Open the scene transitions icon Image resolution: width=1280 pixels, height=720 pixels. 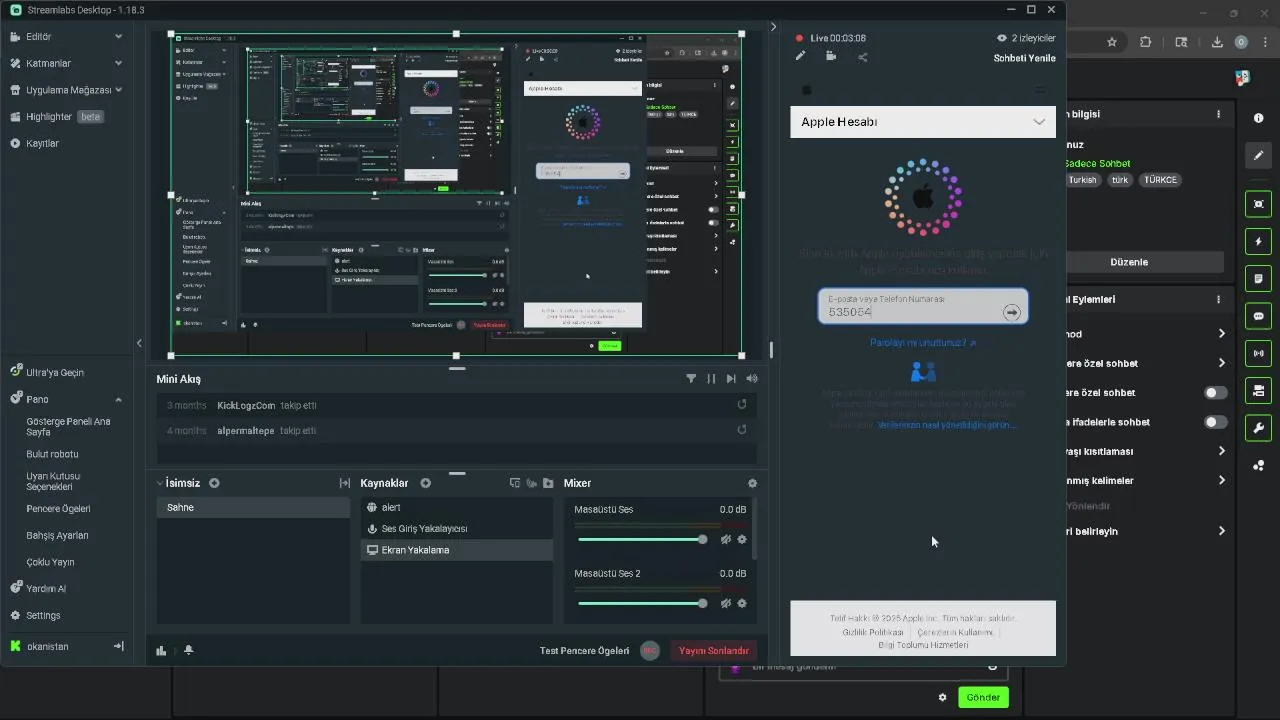[x=344, y=483]
